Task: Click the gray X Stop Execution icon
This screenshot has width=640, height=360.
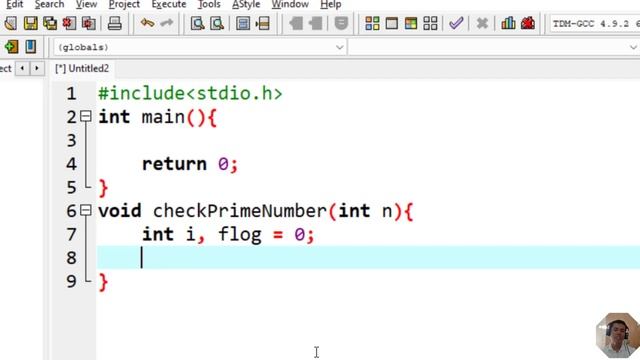Action: pos(482,23)
